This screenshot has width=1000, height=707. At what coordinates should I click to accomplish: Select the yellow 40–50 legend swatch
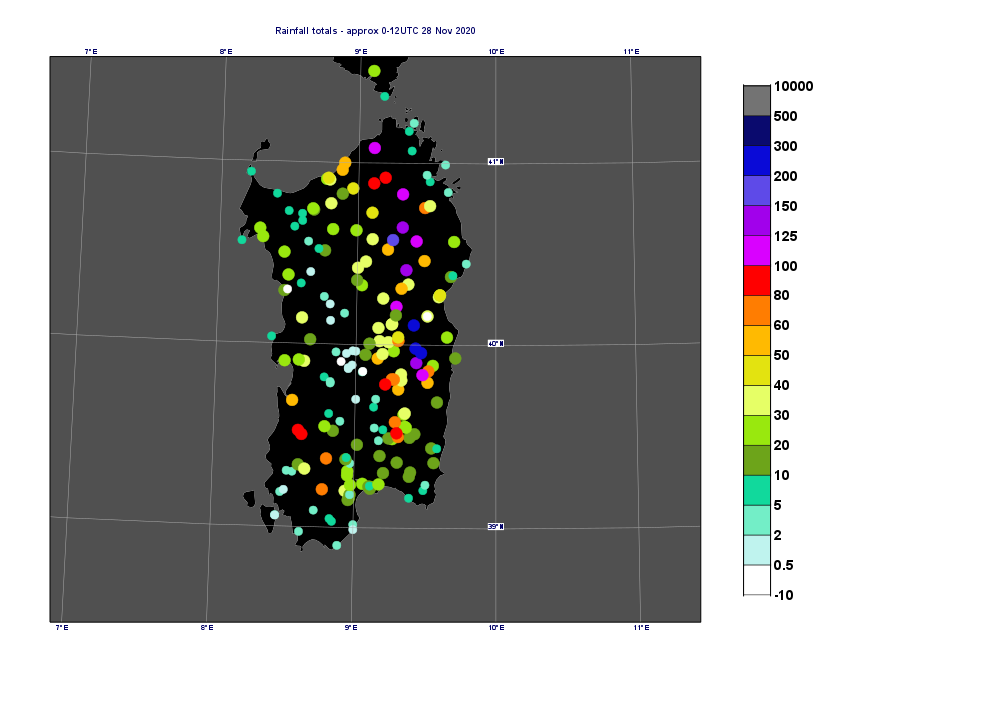click(x=757, y=370)
